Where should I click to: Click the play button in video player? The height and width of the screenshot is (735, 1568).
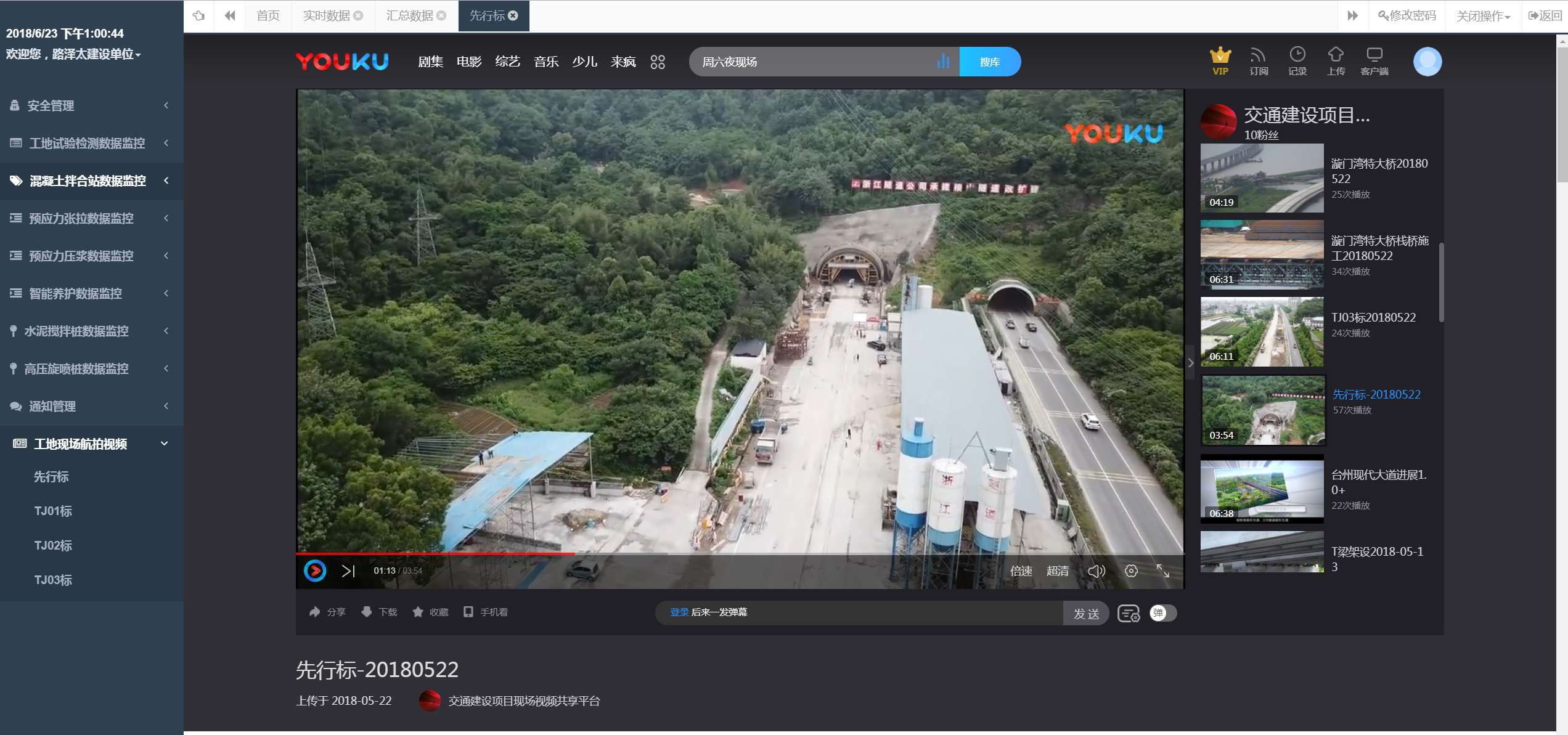pyautogui.click(x=315, y=571)
